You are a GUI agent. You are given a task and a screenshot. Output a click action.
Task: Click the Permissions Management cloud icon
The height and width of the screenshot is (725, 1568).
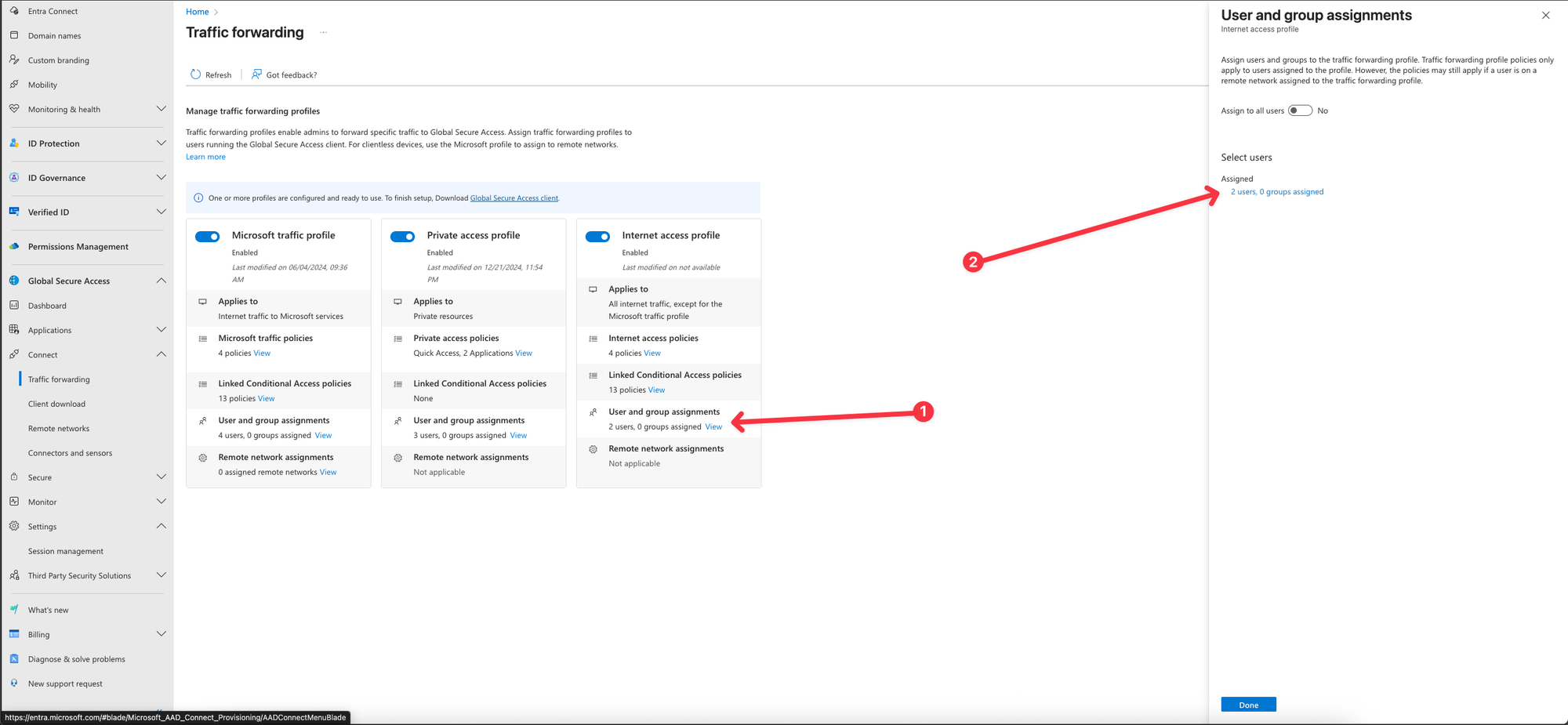[14, 246]
